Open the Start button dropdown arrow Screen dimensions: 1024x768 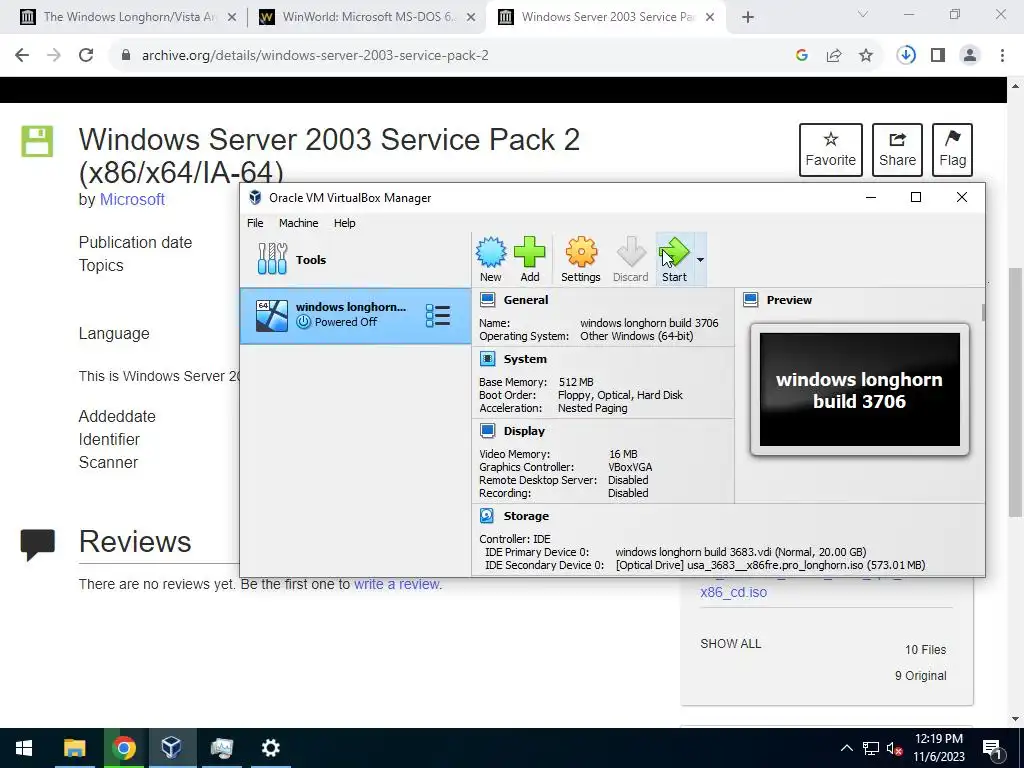(700, 260)
